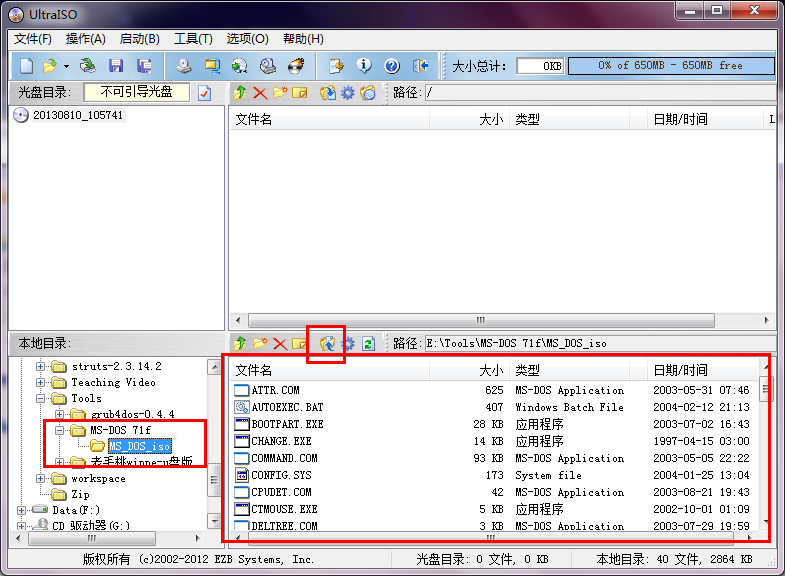
Task: Click the blue gear icon in image toolbar
Action: point(347,93)
